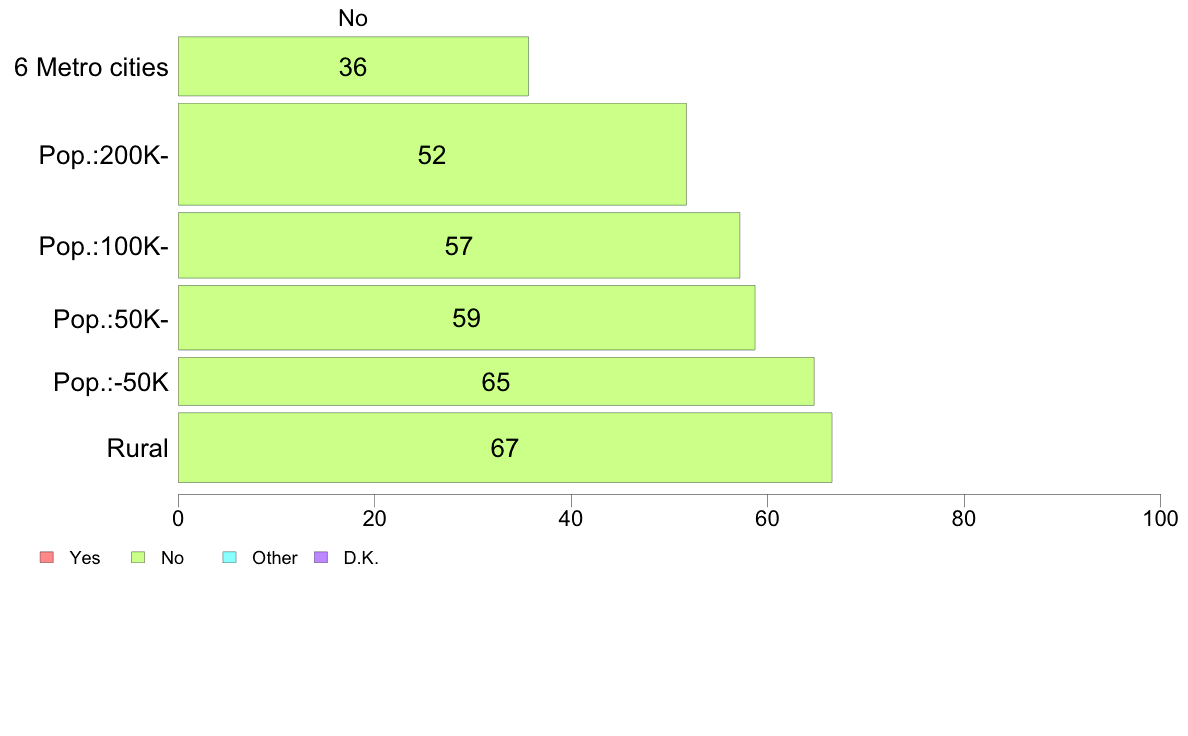This screenshot has width=1188, height=736.
Task: Click the 100 tick on x-axis
Action: point(1160,518)
